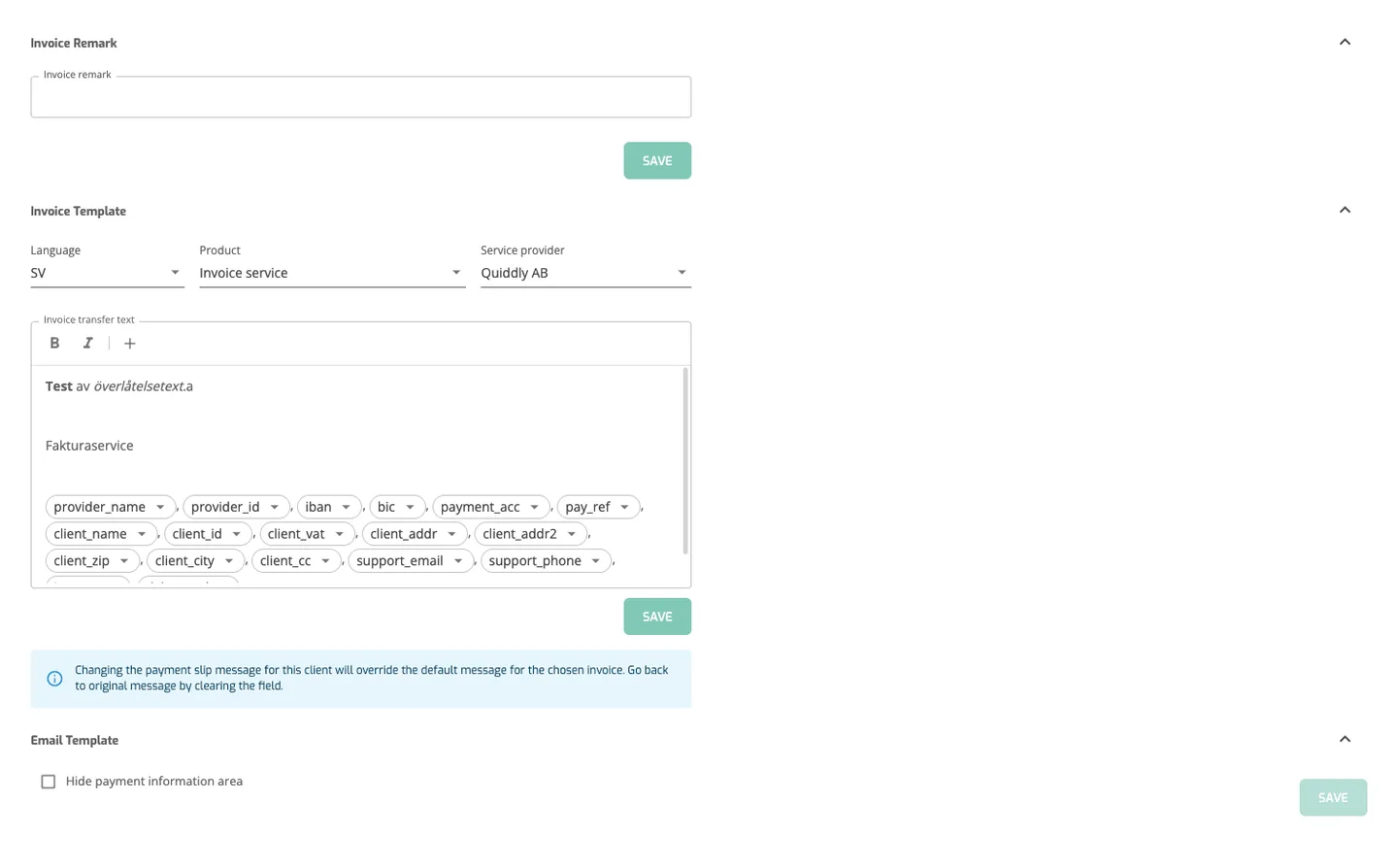Viewport: 1398px width, 868px height.
Task: Toggle italic formatting in the editor toolbar
Action: click(87, 343)
